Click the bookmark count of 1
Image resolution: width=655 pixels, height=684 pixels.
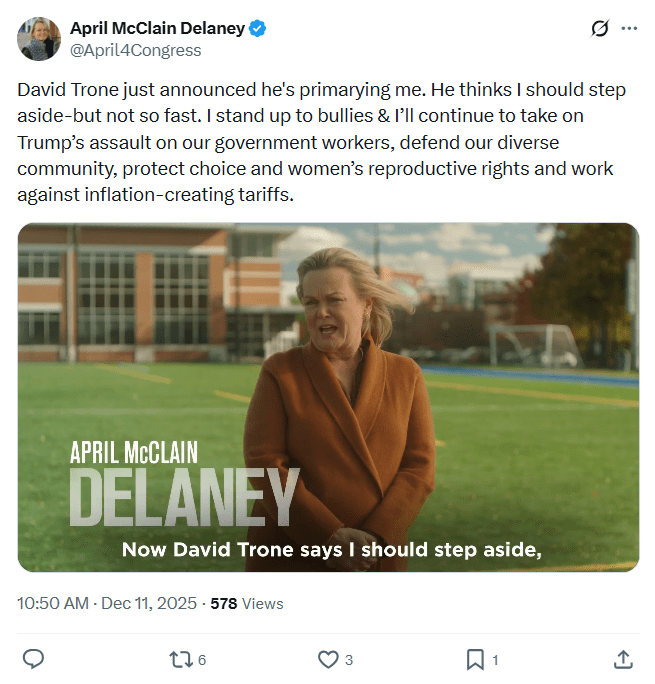(x=496, y=659)
